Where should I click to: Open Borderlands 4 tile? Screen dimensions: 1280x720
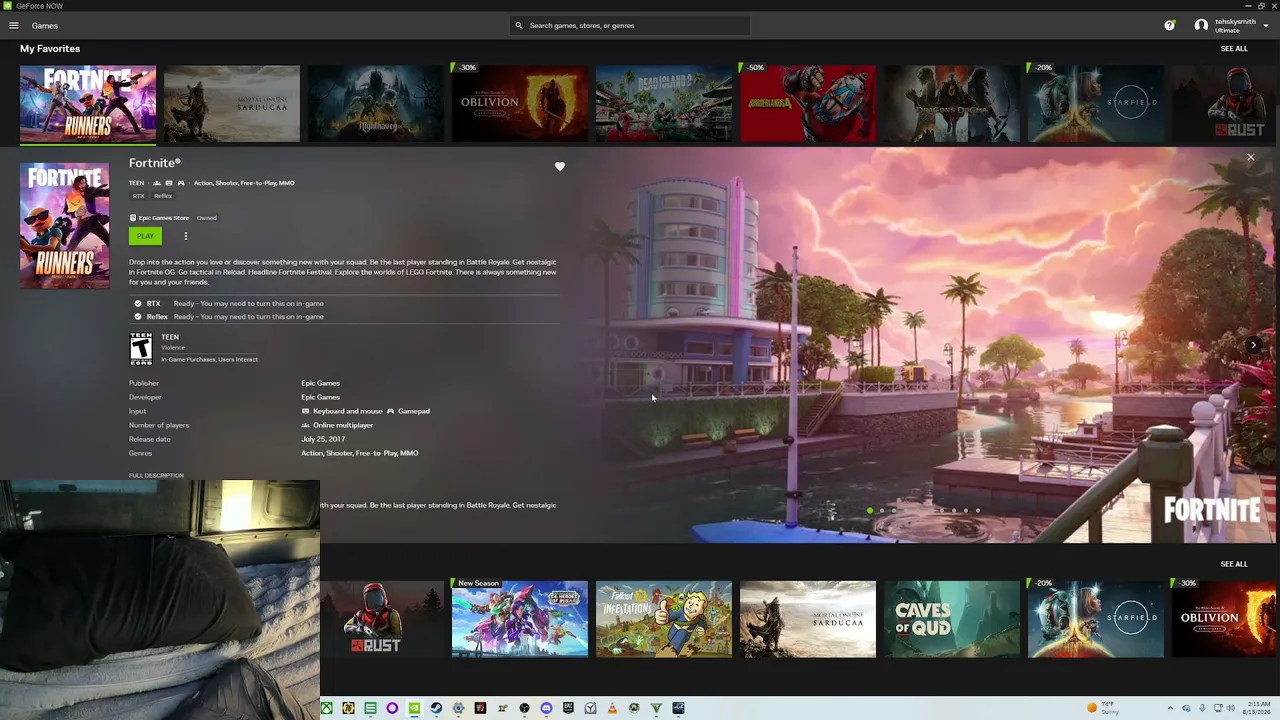[808, 104]
